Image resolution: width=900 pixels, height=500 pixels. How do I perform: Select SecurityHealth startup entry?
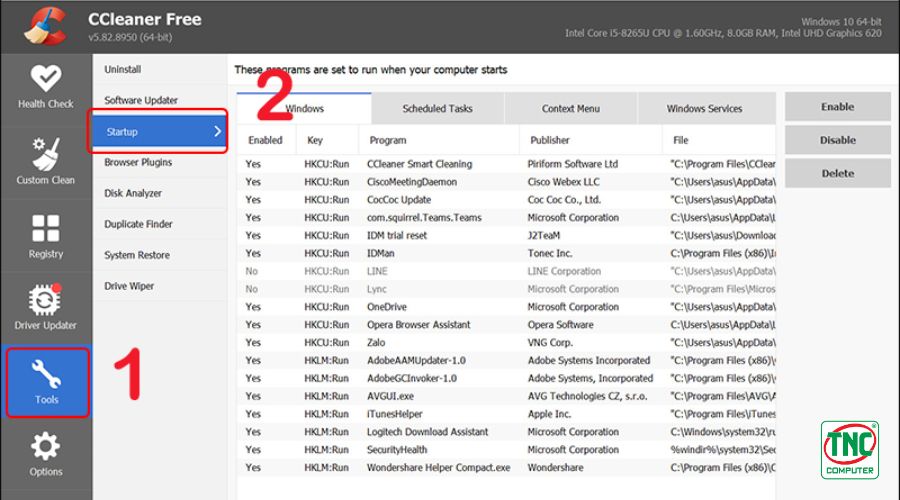coord(506,449)
